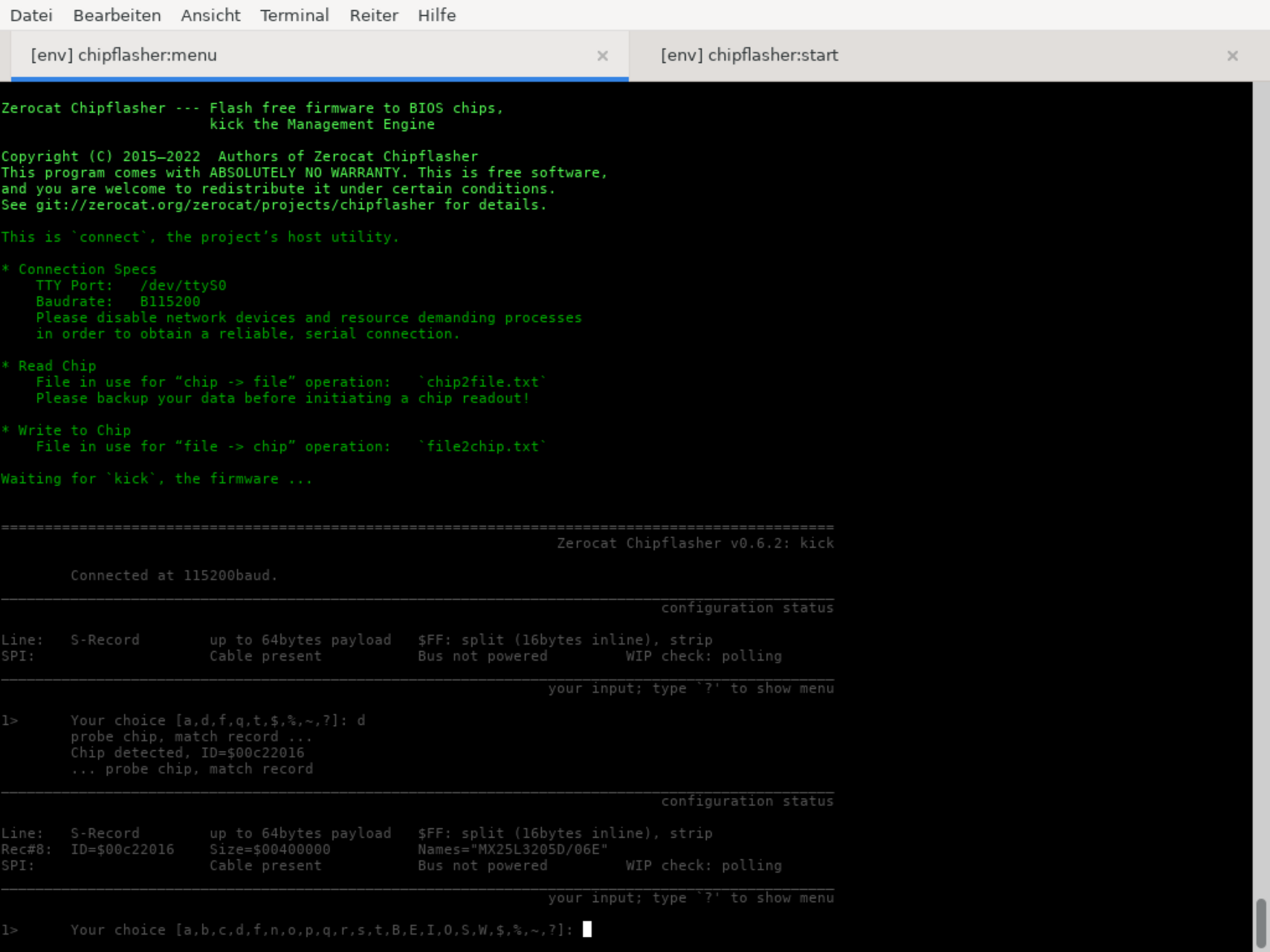The height and width of the screenshot is (952, 1270).
Task: Click 'This is `connect`, the project's host utility.'
Action: (200, 237)
